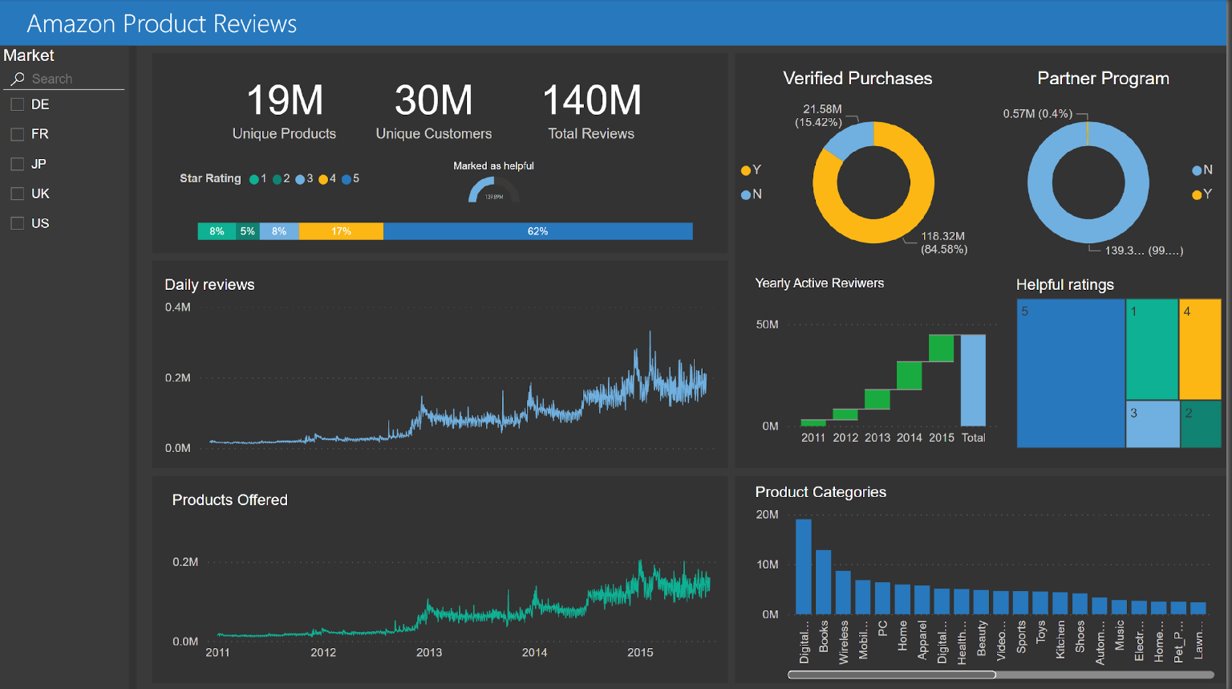Select tile 5 in the Helpful ratings treemap

point(1071,374)
